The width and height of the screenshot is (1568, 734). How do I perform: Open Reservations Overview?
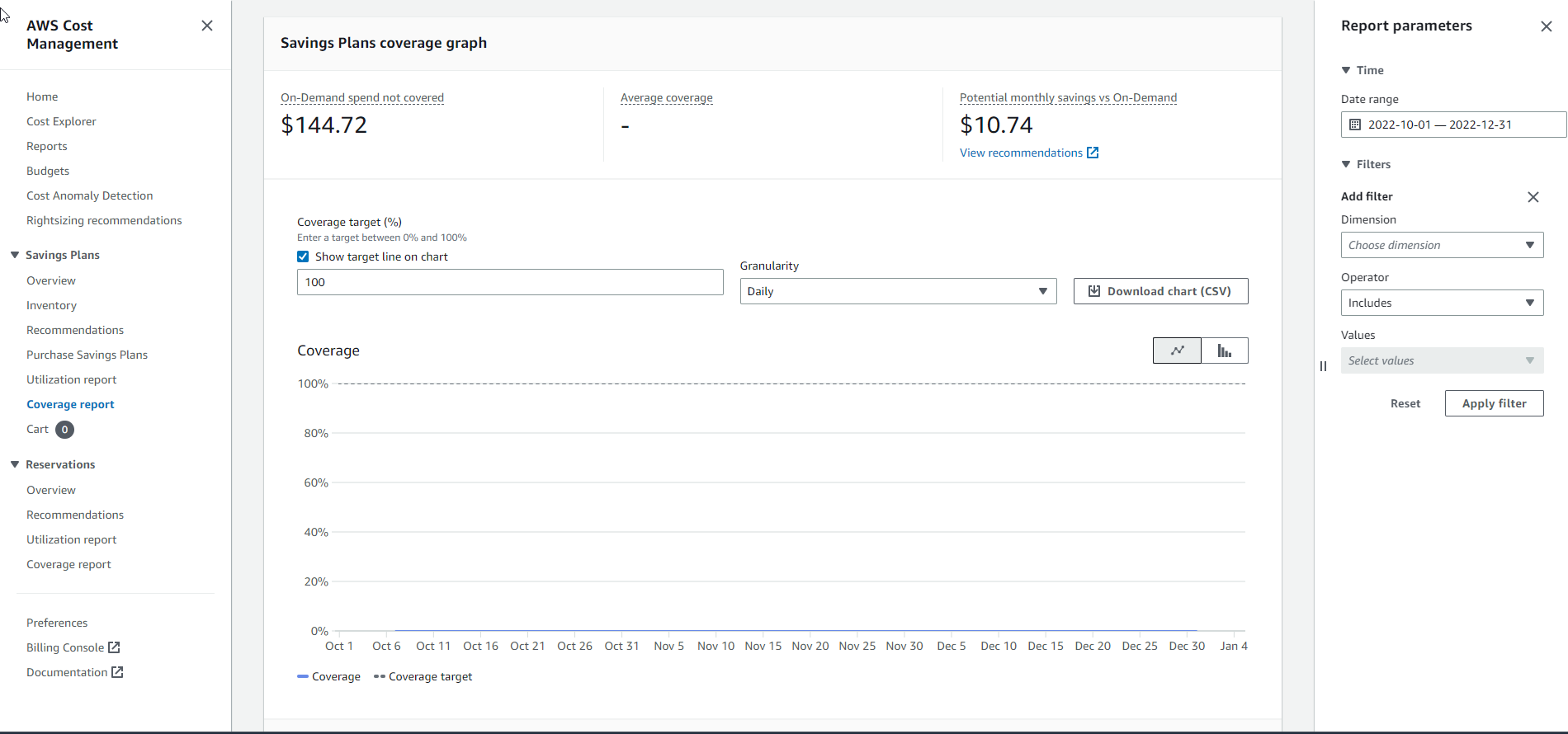[51, 490]
